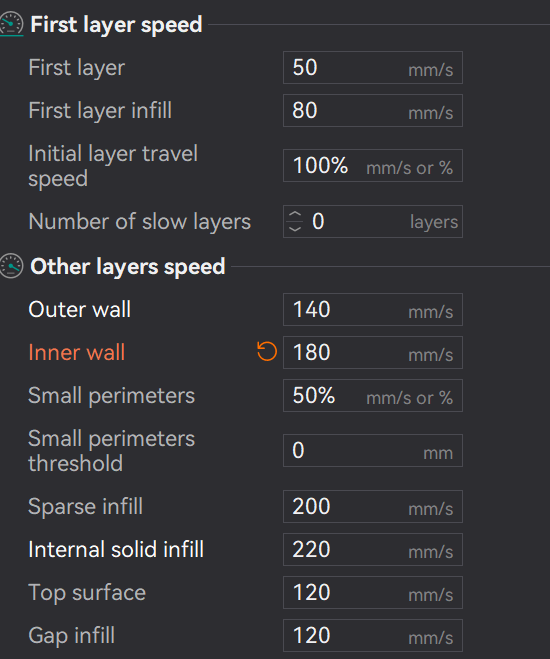Click the Internal solid infill label

point(116,549)
